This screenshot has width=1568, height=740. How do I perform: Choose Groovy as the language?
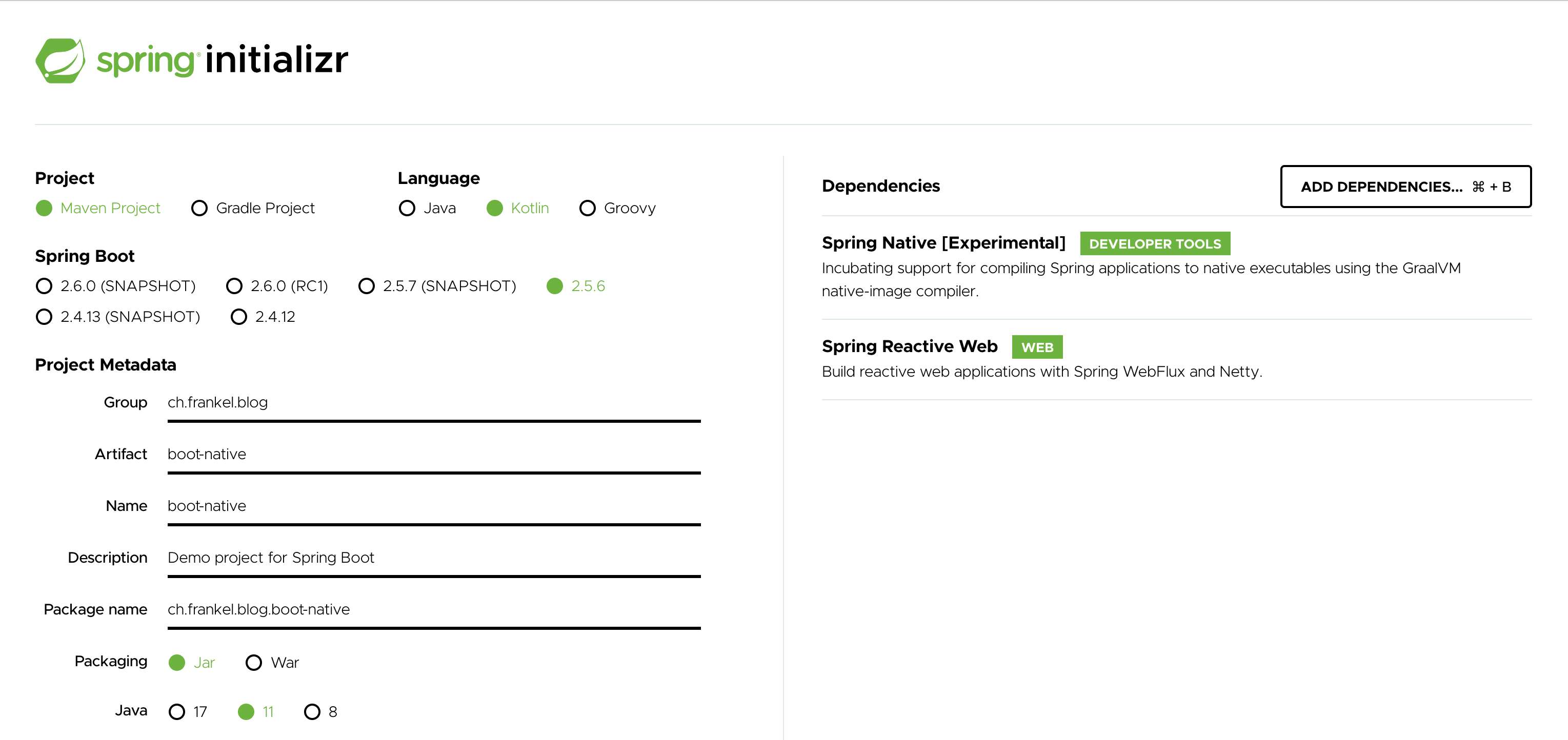click(587, 208)
